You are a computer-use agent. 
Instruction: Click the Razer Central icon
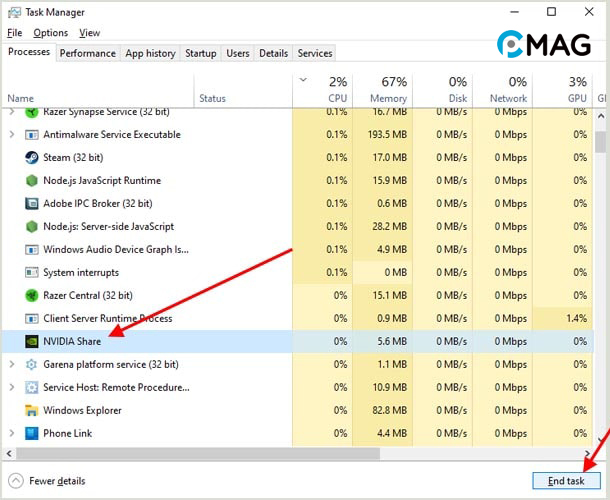[32, 295]
